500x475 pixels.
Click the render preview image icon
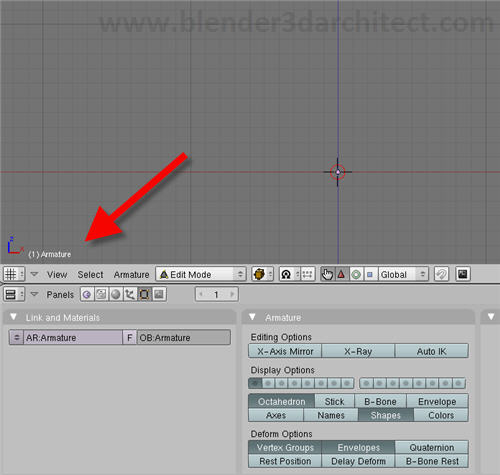coord(463,274)
